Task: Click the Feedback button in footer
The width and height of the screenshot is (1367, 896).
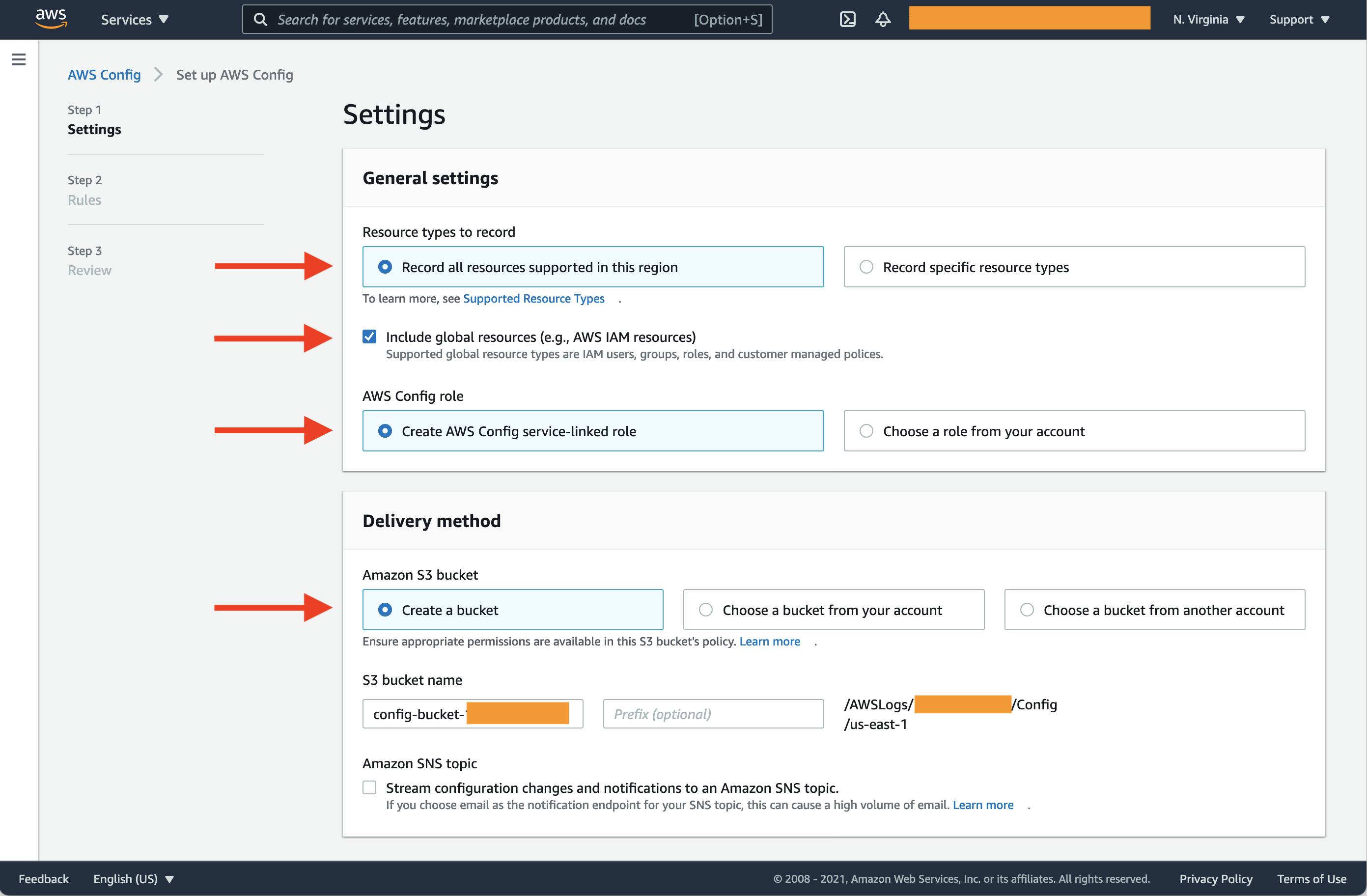Action: point(44,879)
